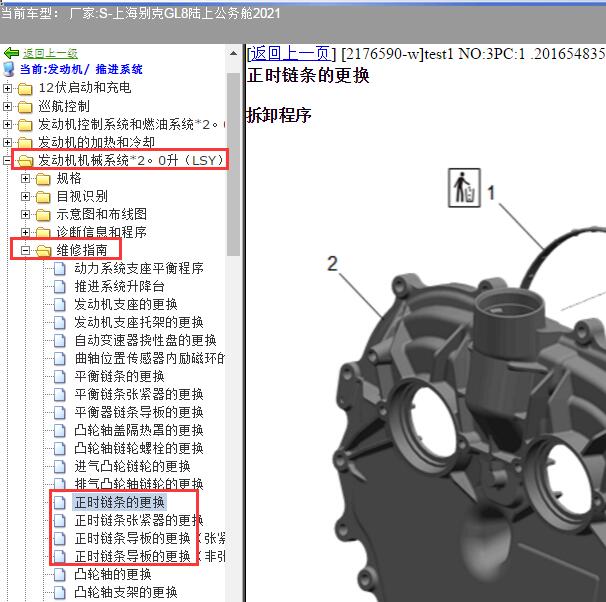Expand the 12伏启动和充电 folder
Viewport: 606px width, 602px height.
[x=7, y=88]
